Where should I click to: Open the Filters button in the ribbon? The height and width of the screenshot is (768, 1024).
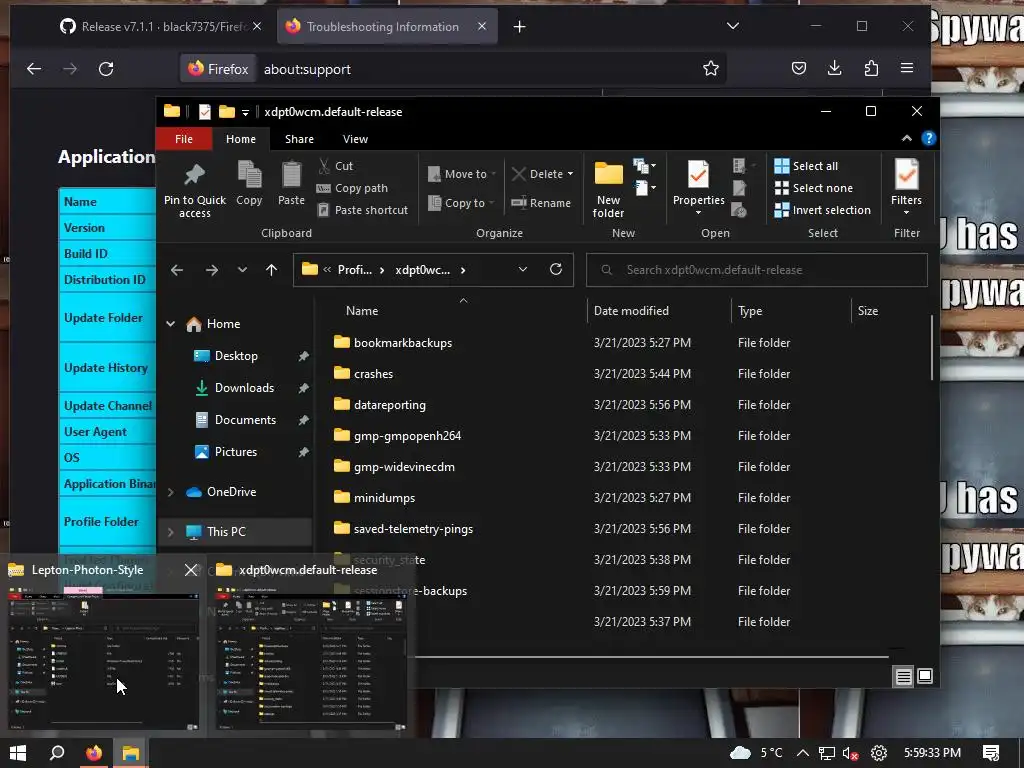click(x=906, y=187)
